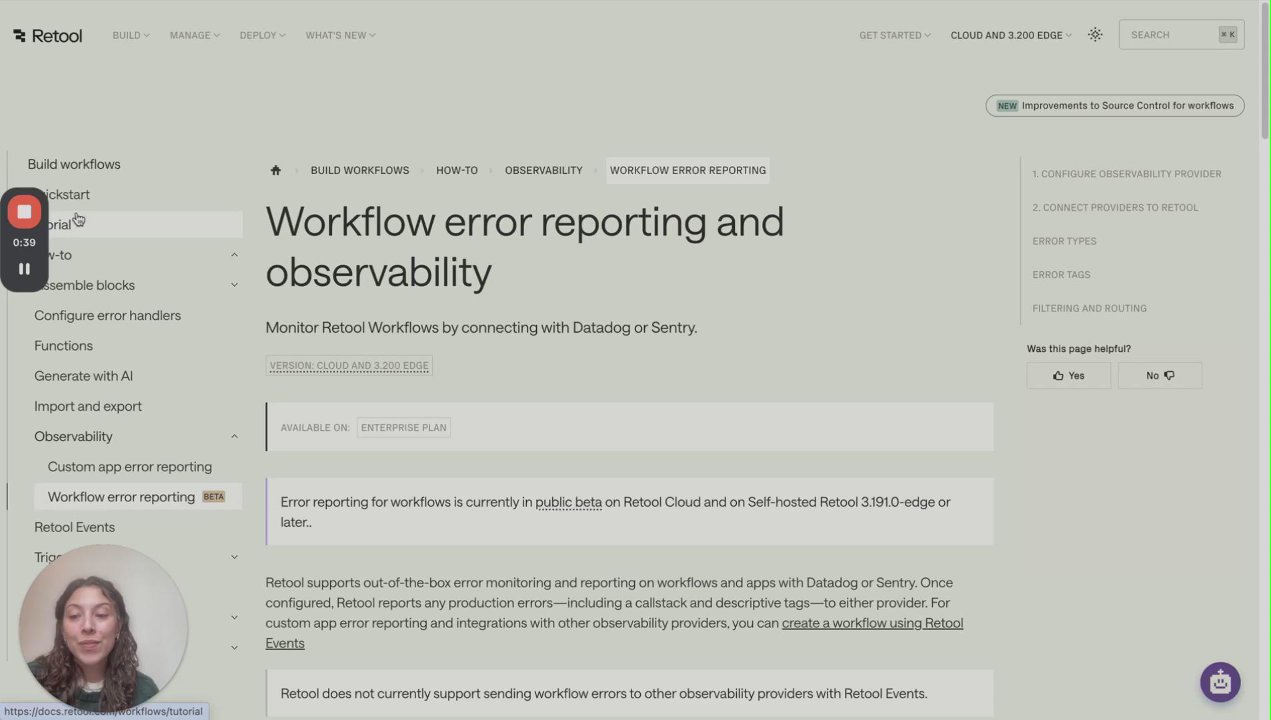
Task: Open the public beta link
Action: pyautogui.click(x=568, y=502)
